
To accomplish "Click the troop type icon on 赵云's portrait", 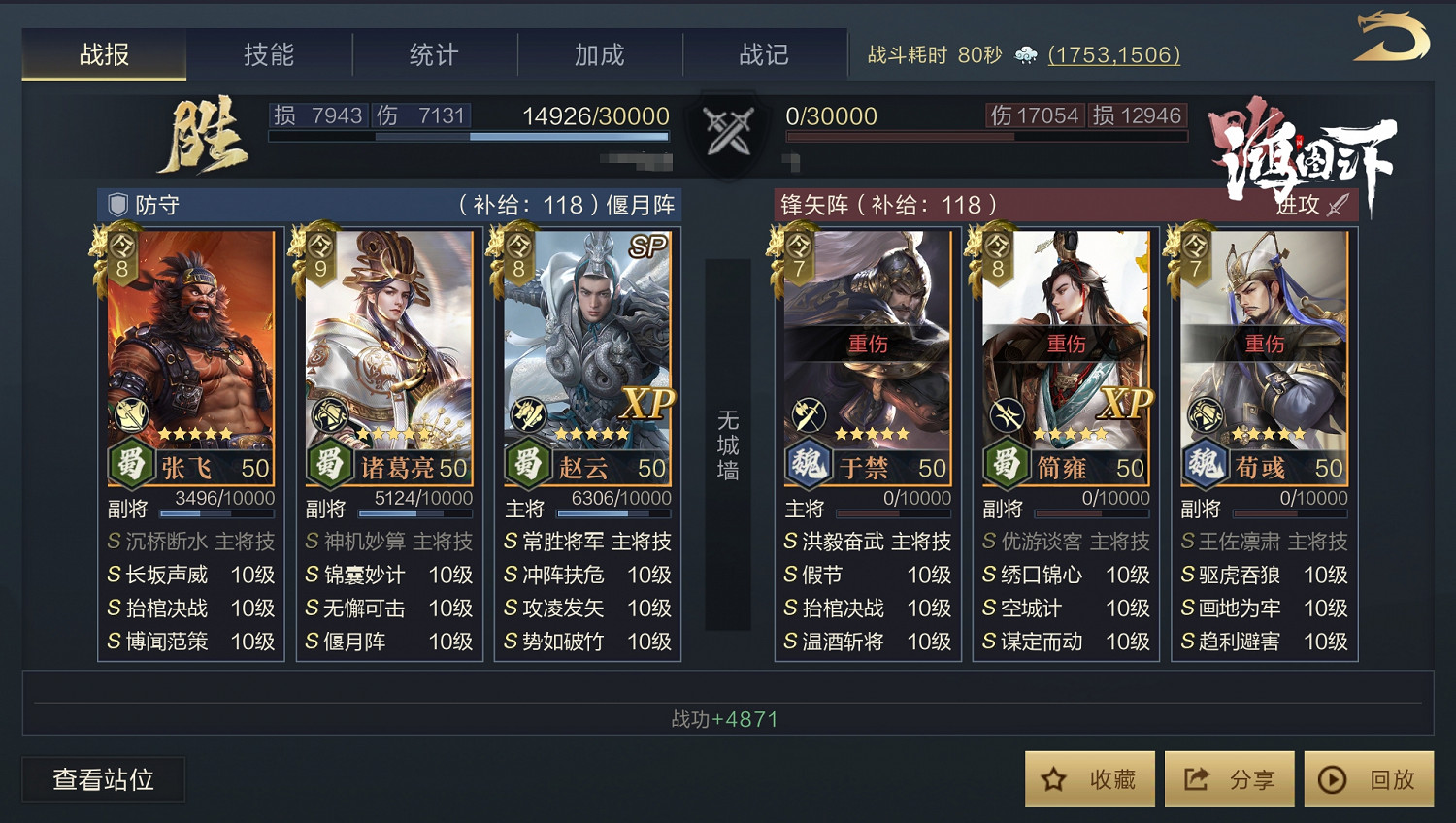I will 528,415.
